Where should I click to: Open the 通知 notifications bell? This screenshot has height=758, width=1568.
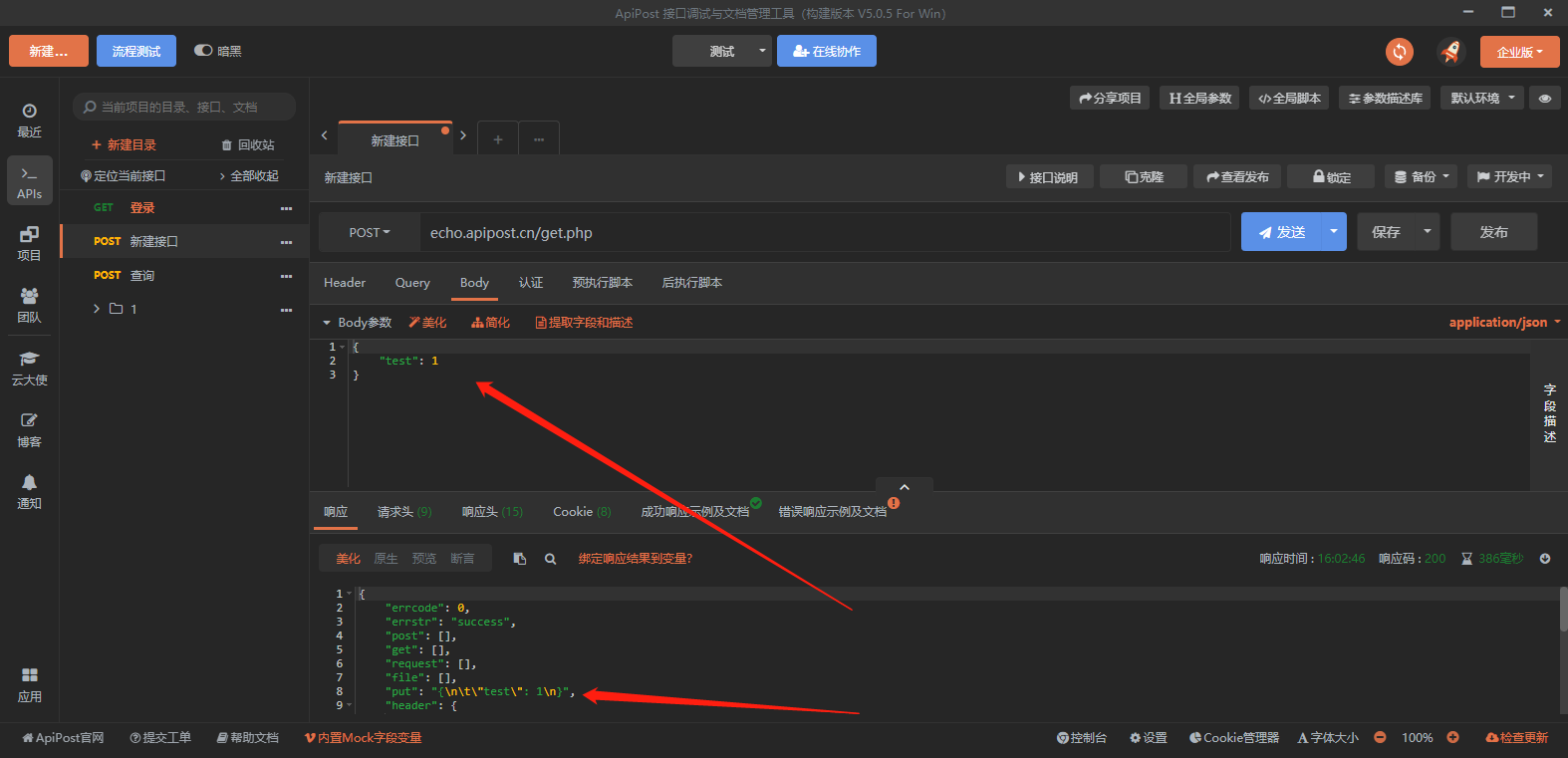(29, 491)
